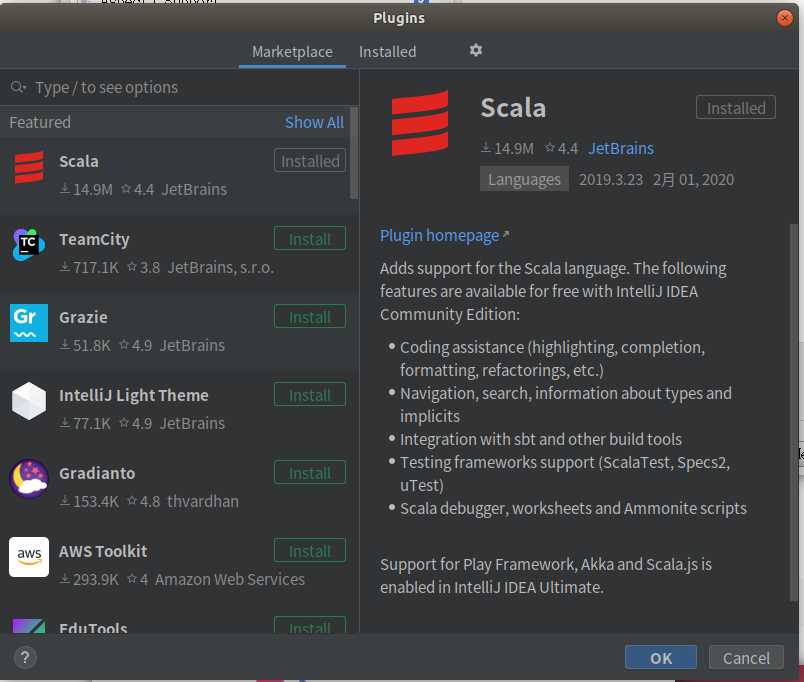Viewport: 804px width, 682px height.
Task: Select the Gradianto plugin title
Action: point(97,473)
